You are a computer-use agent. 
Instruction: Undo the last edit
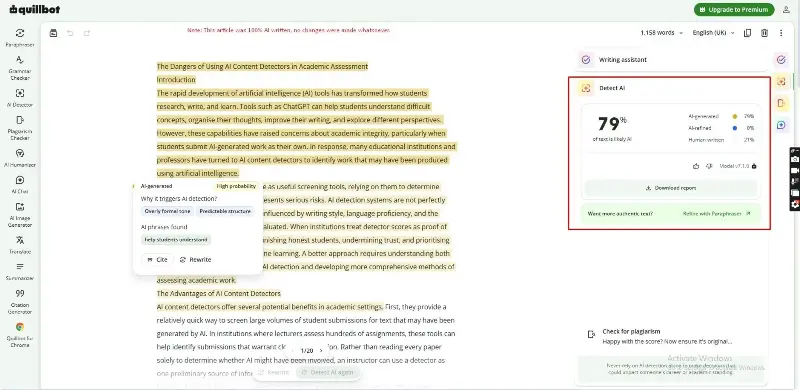70,33
